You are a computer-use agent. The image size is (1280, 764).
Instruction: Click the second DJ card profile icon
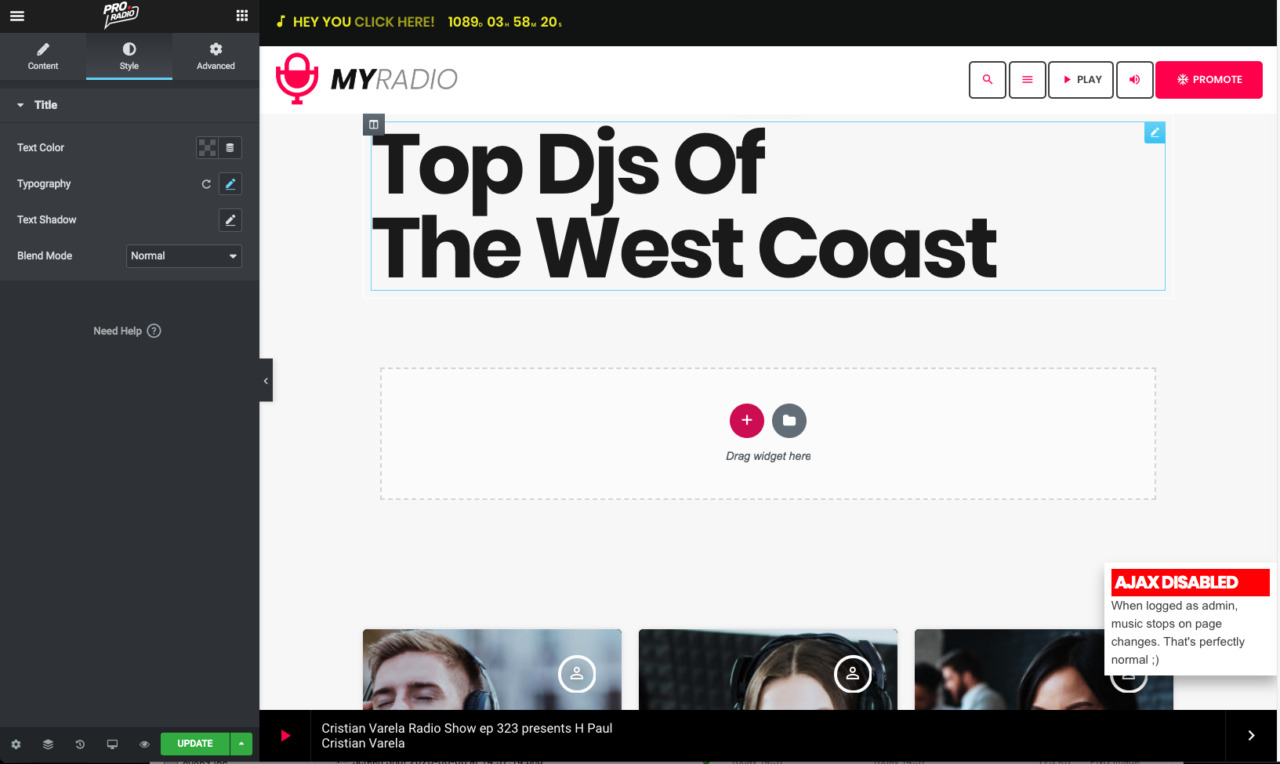(x=853, y=674)
